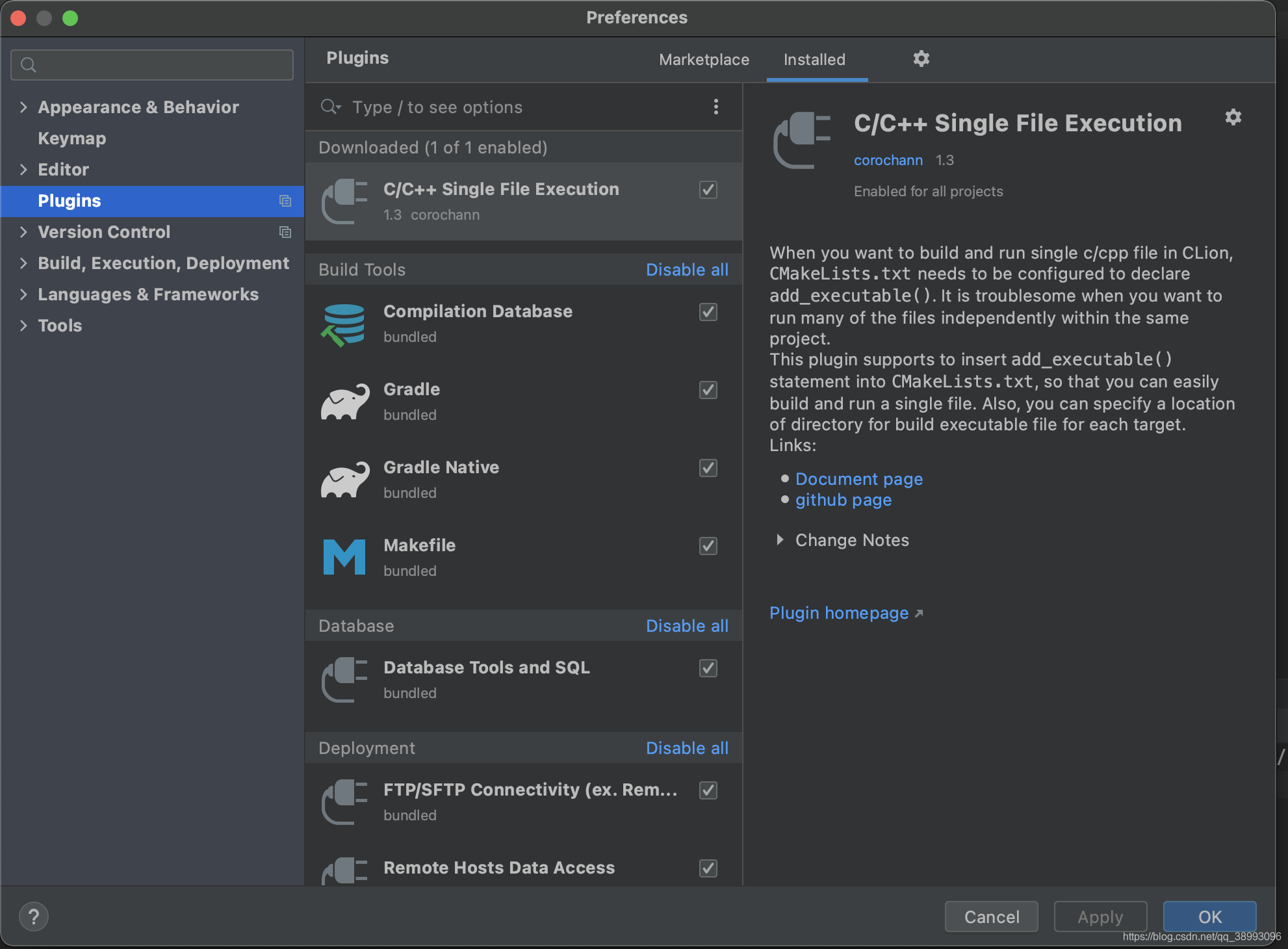
Task: Click the Remote Hosts Data Access plug icon
Action: pos(344,871)
